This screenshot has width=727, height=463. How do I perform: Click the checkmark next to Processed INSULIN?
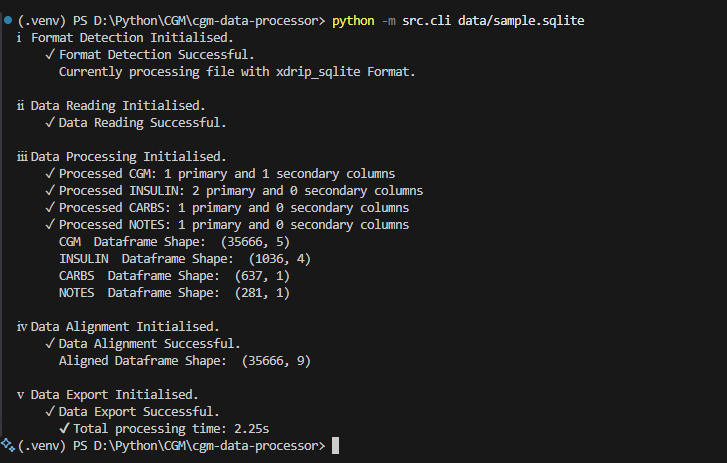click(50, 191)
